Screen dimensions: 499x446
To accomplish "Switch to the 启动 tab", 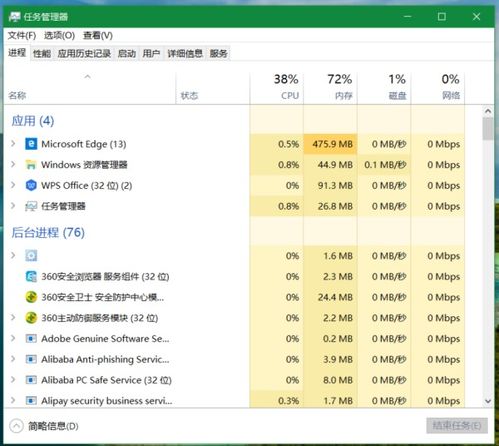I will tap(127, 54).
